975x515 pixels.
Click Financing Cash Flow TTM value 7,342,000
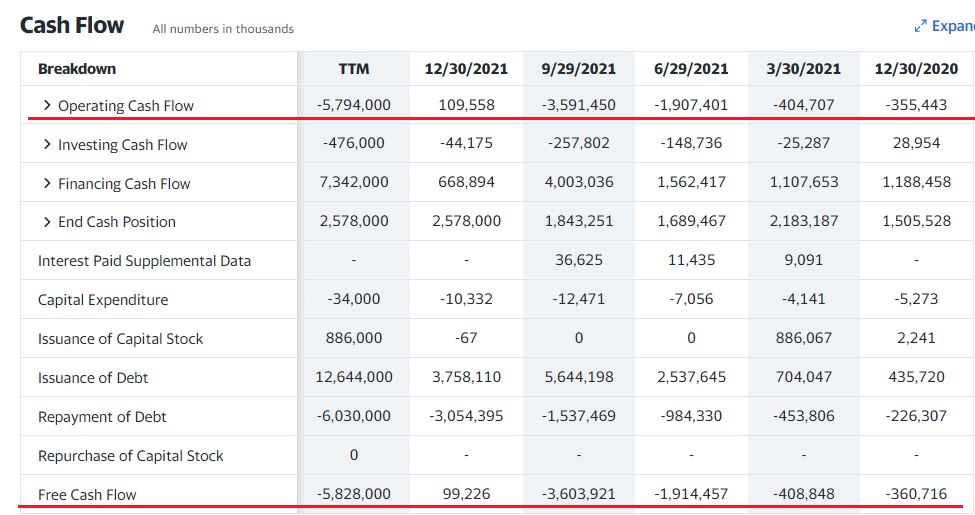click(354, 182)
